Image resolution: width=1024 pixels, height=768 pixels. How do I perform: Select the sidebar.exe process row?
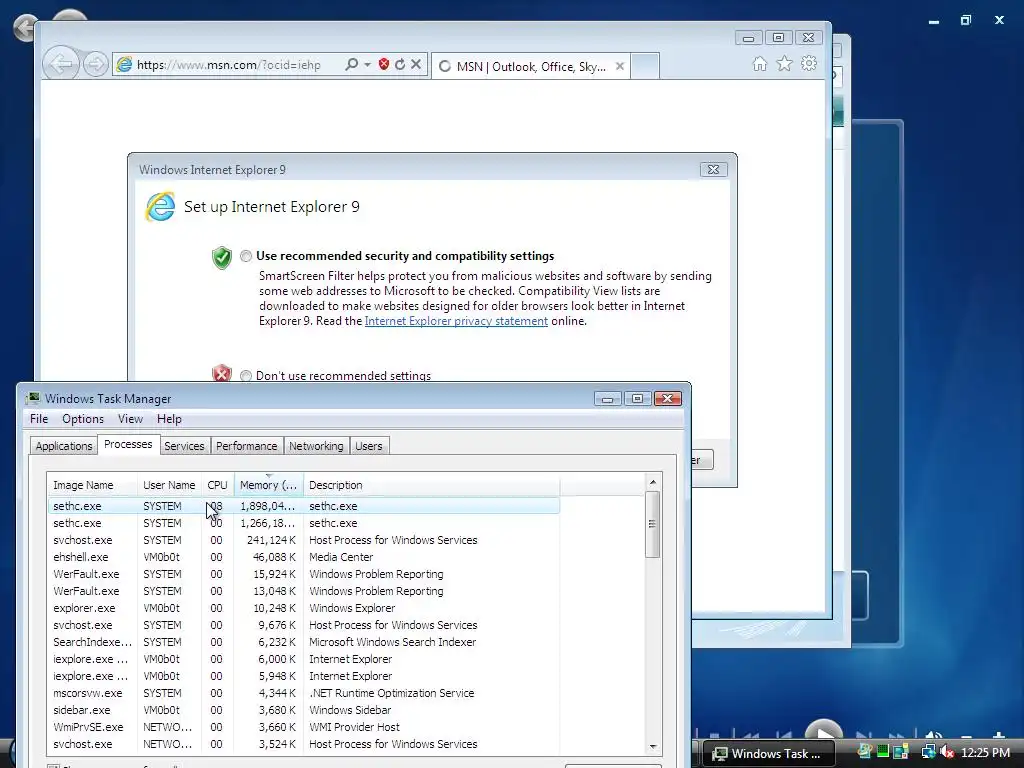[x=304, y=710]
